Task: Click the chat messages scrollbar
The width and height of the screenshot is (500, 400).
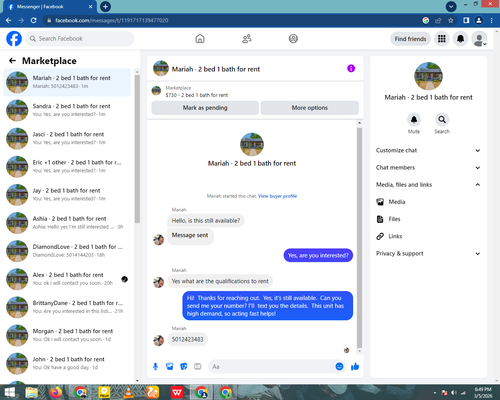Action: click(x=359, y=237)
